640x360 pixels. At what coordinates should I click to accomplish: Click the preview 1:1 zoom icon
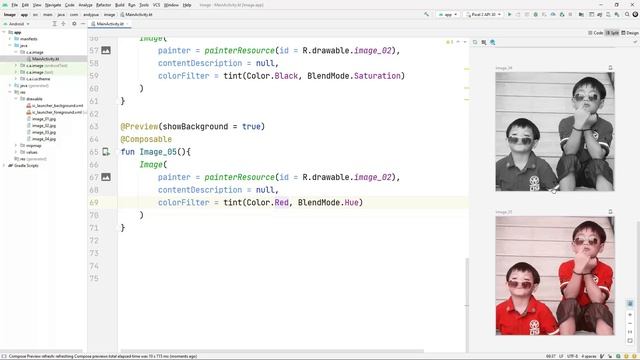coord(630,332)
